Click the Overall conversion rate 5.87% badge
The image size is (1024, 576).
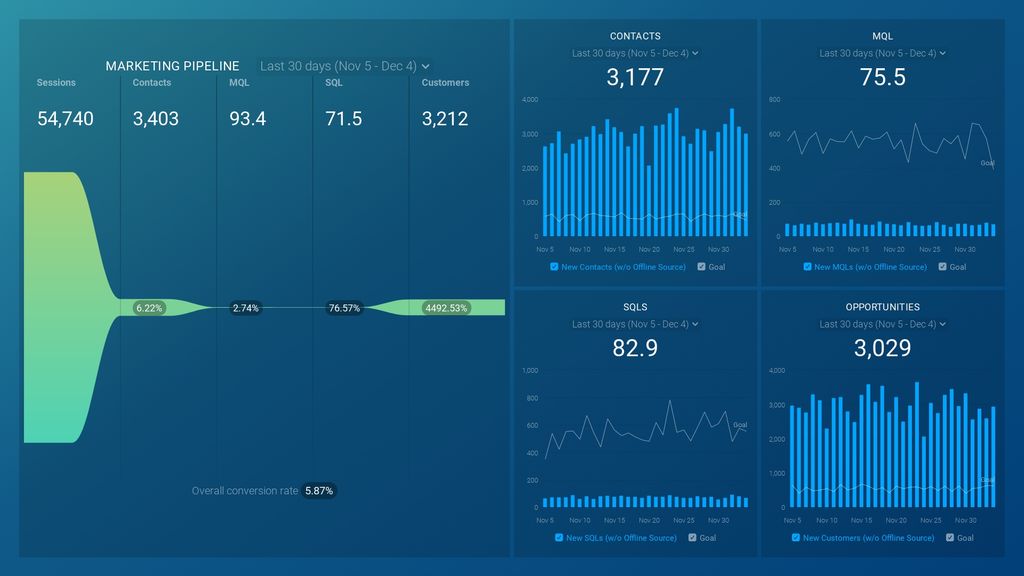pyautogui.click(x=317, y=490)
